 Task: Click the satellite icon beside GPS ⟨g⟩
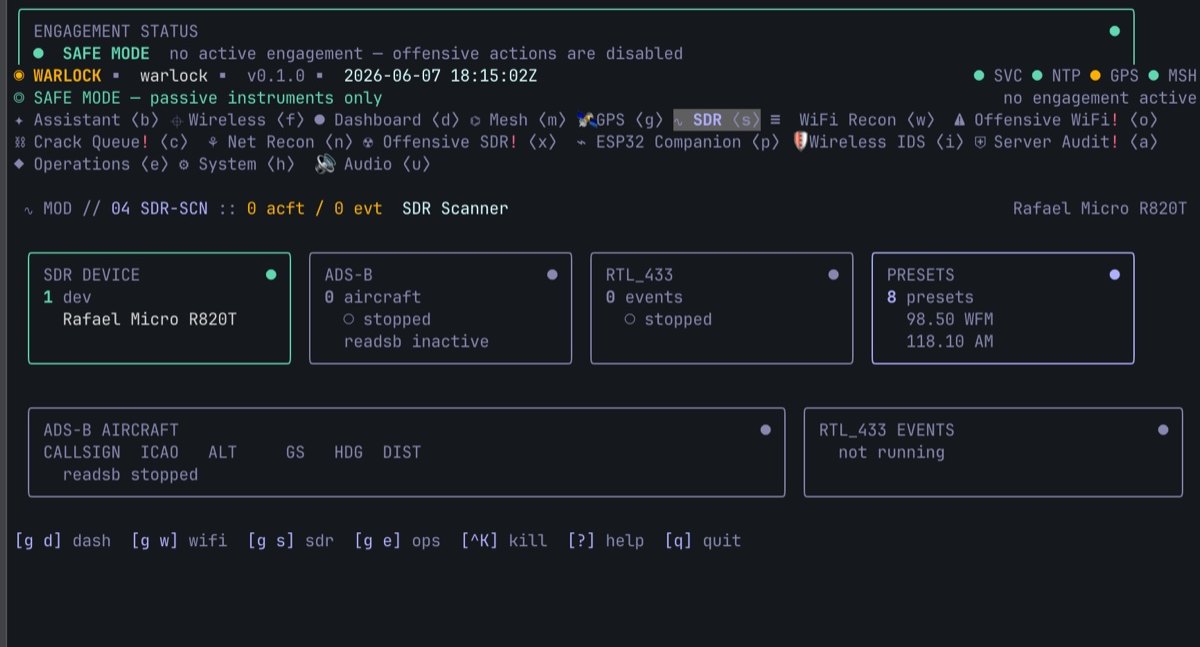[x=586, y=120]
